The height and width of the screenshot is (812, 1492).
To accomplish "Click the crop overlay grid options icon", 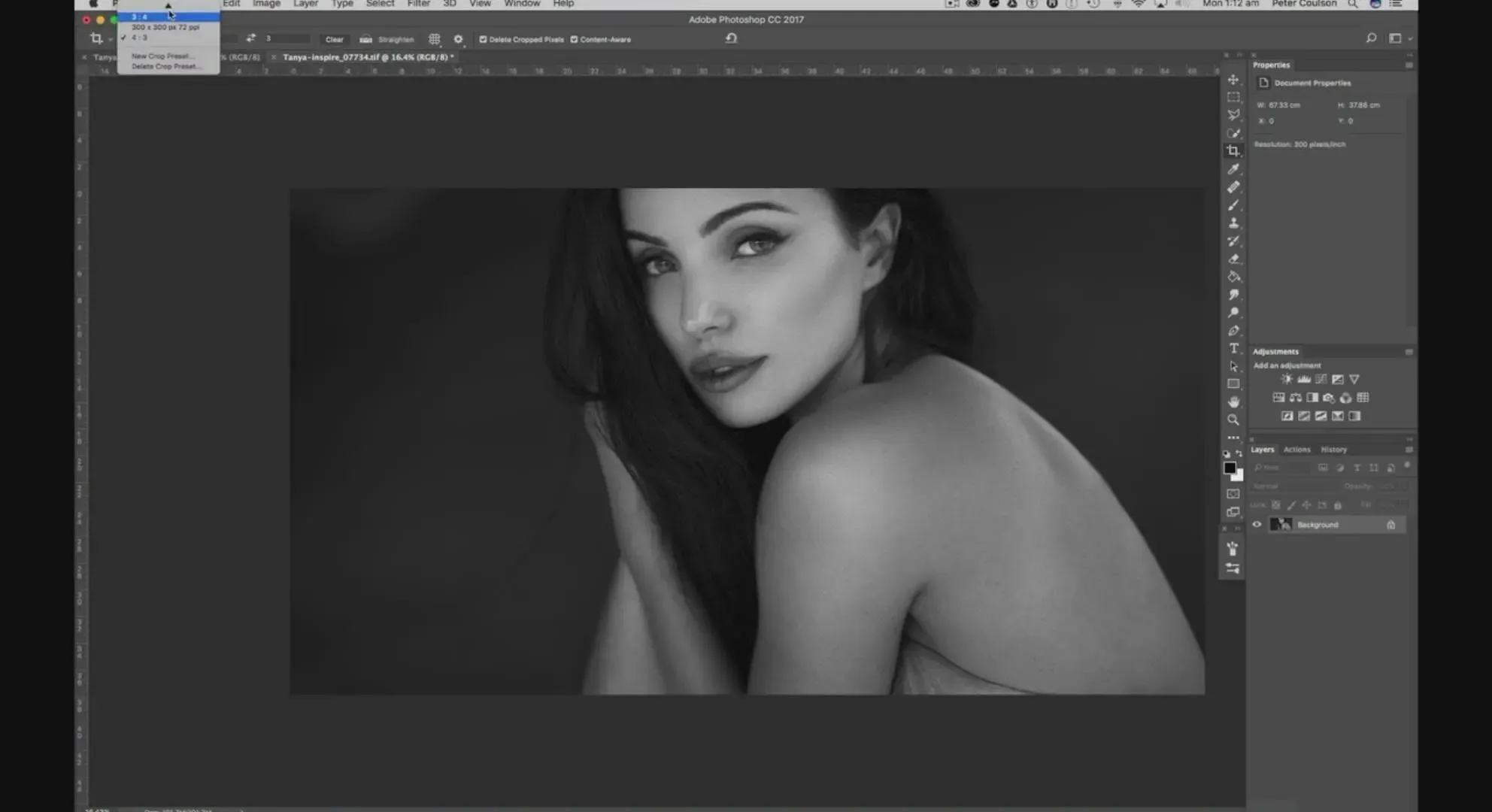I will click(x=434, y=39).
